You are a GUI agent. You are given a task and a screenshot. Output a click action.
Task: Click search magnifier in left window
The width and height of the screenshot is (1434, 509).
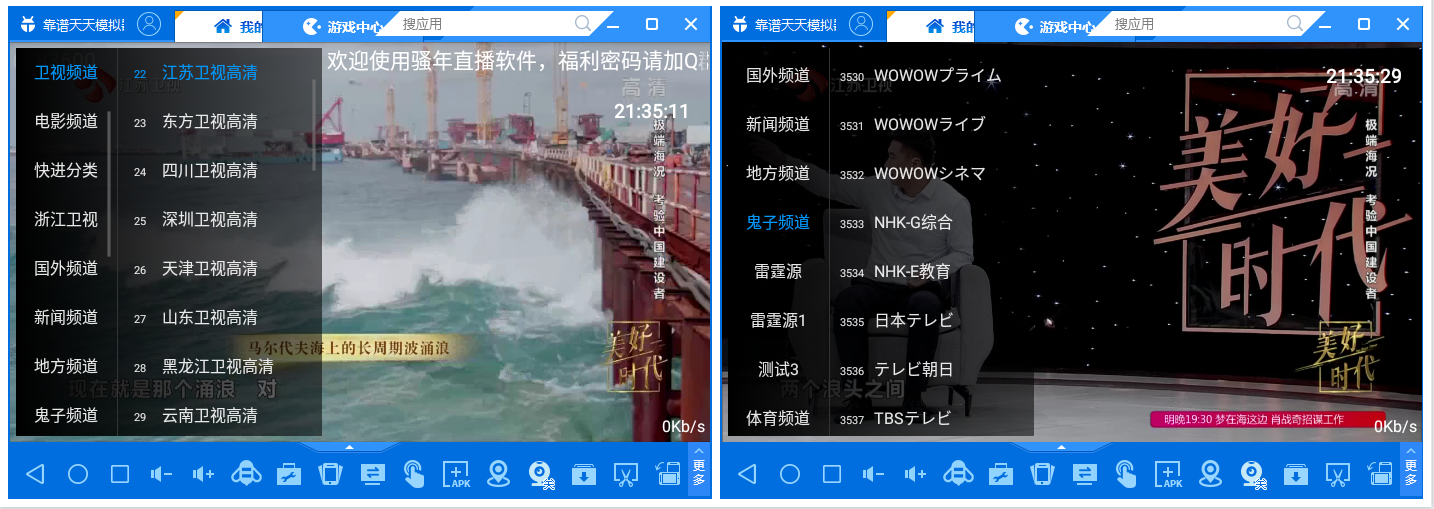point(583,24)
